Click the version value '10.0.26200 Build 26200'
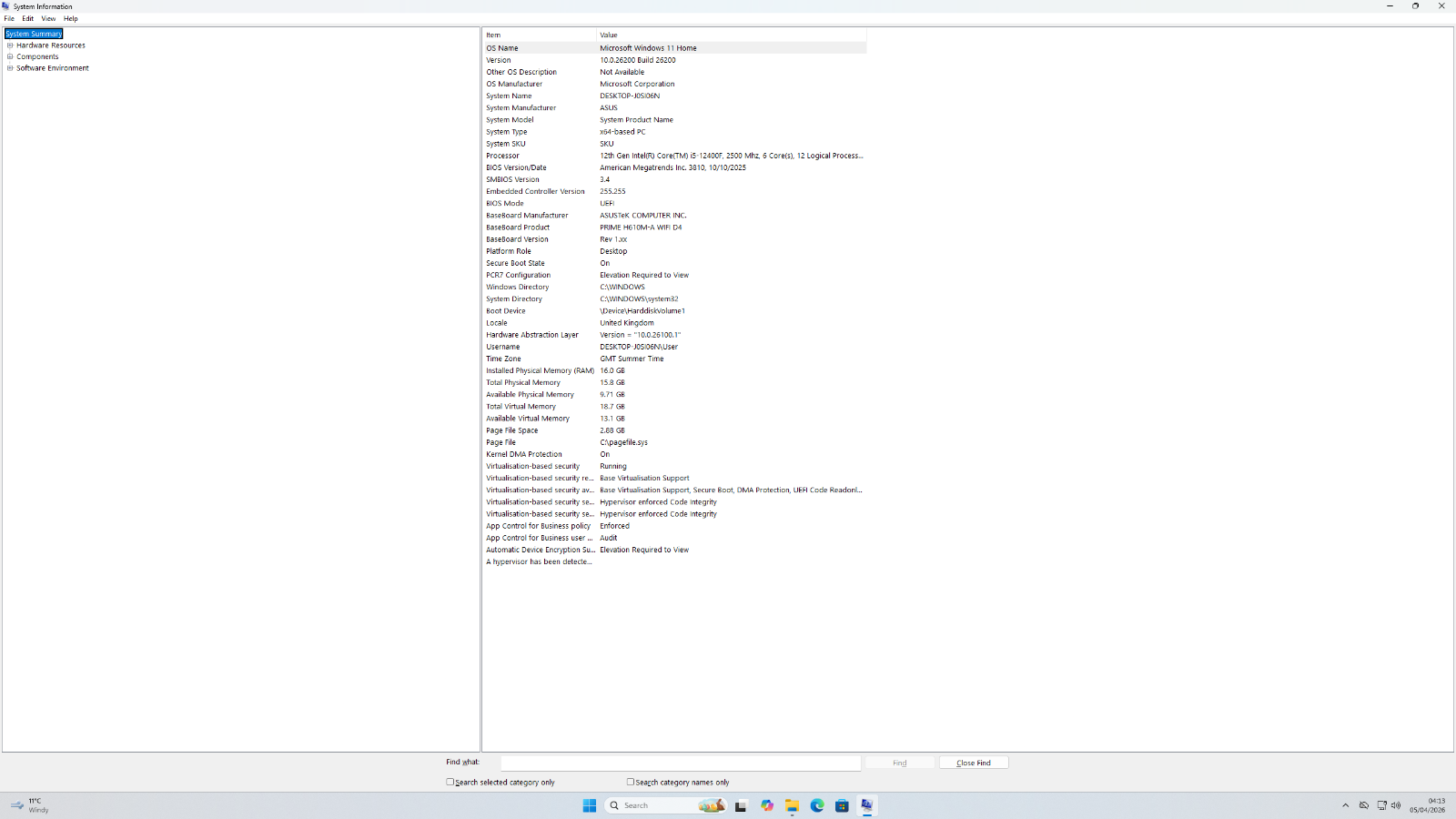This screenshot has width=1456, height=819. (x=638, y=60)
